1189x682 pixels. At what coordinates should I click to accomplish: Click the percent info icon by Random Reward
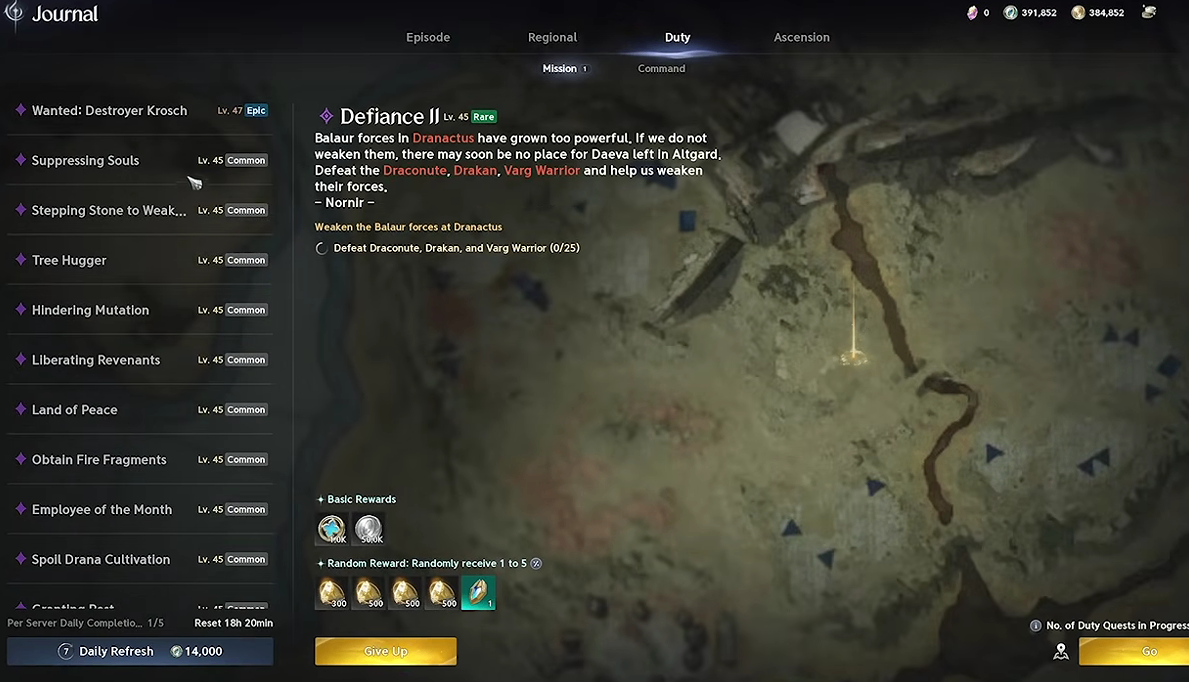536,564
